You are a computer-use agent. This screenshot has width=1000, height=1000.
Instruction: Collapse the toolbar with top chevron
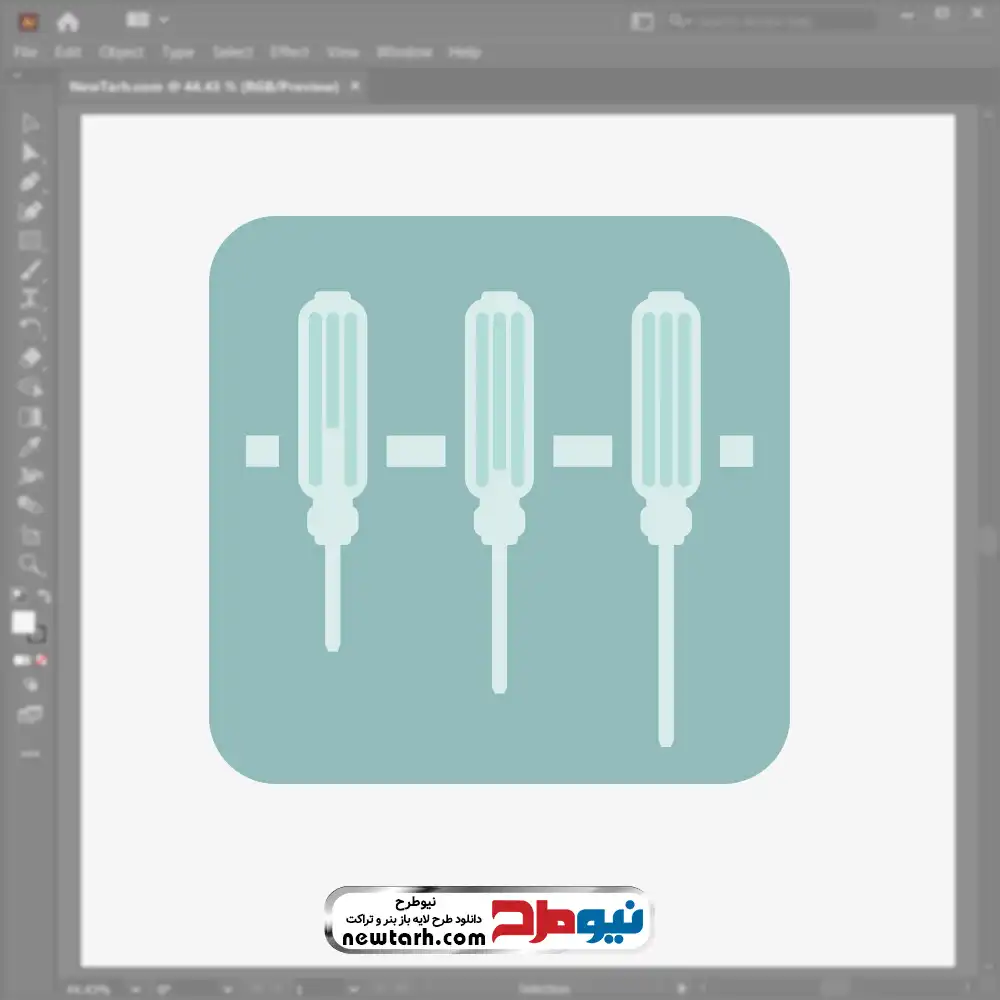coord(17,77)
